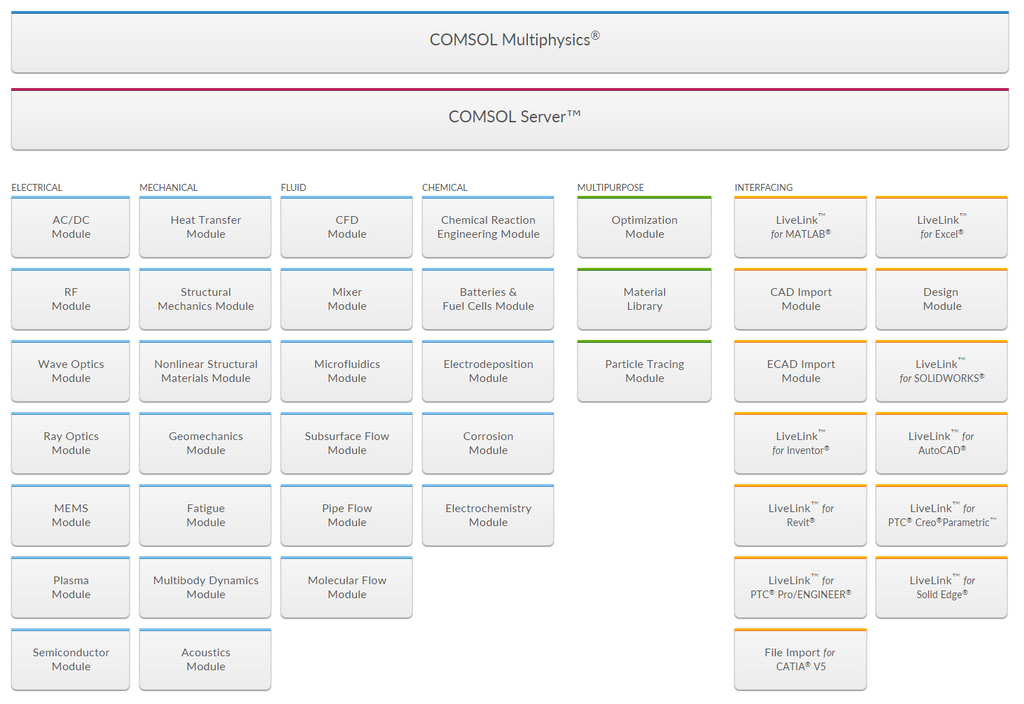
Task: Click the FLUID category heading
Action: point(293,187)
